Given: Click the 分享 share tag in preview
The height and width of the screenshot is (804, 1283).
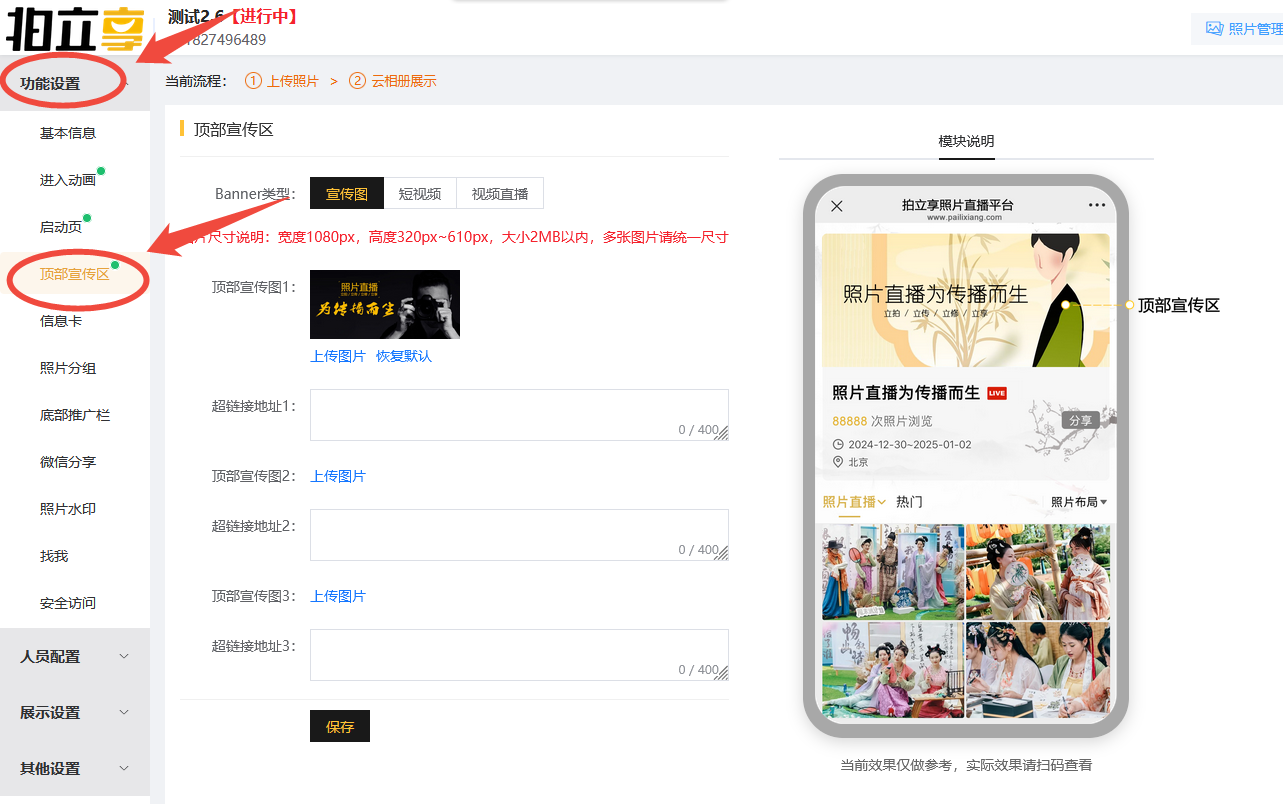Looking at the screenshot, I should (x=1080, y=421).
